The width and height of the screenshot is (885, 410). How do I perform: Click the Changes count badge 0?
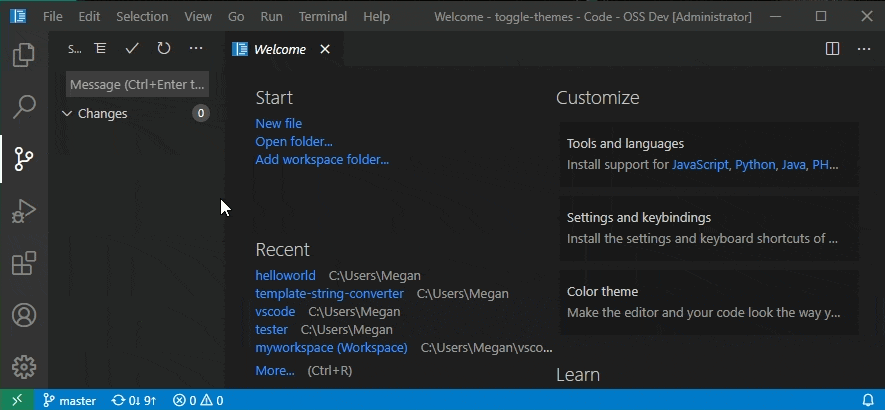tap(200, 114)
